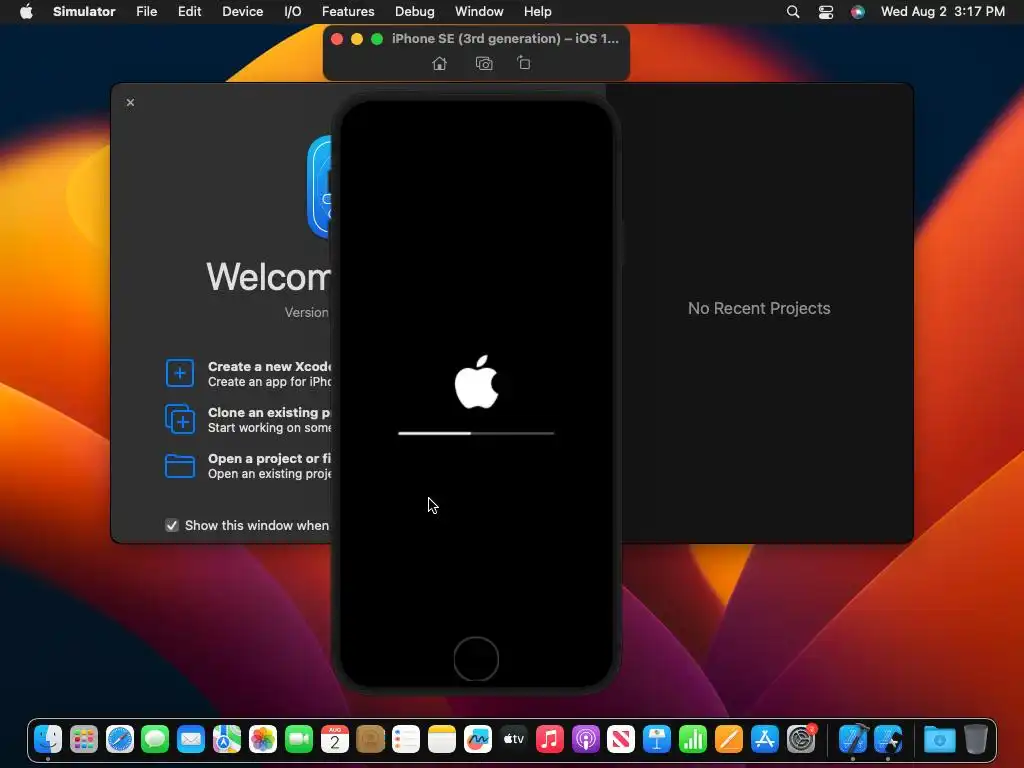Tap the iPhone SE home button

(476, 659)
